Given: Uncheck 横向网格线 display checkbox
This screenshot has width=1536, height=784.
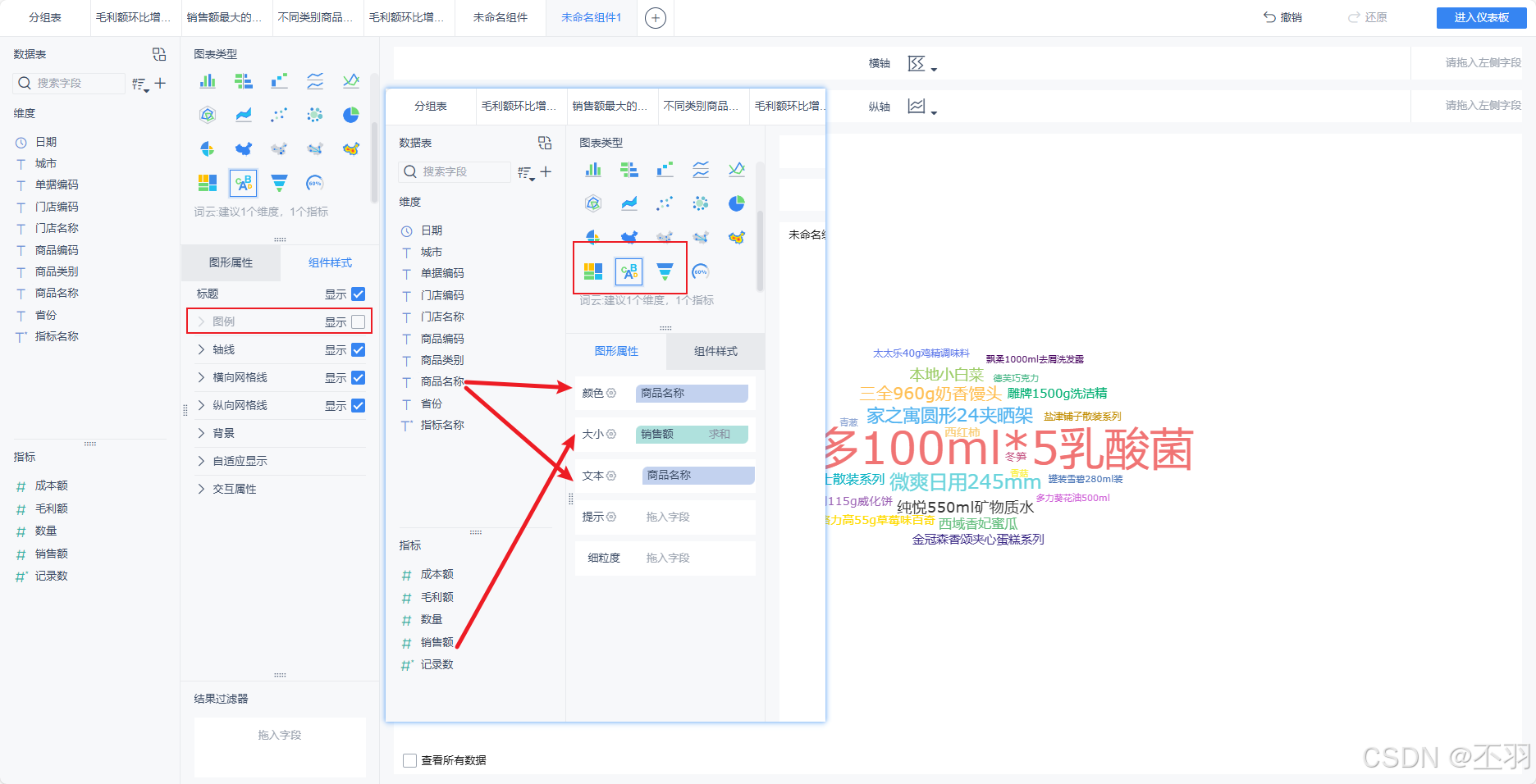Looking at the screenshot, I should tap(359, 377).
